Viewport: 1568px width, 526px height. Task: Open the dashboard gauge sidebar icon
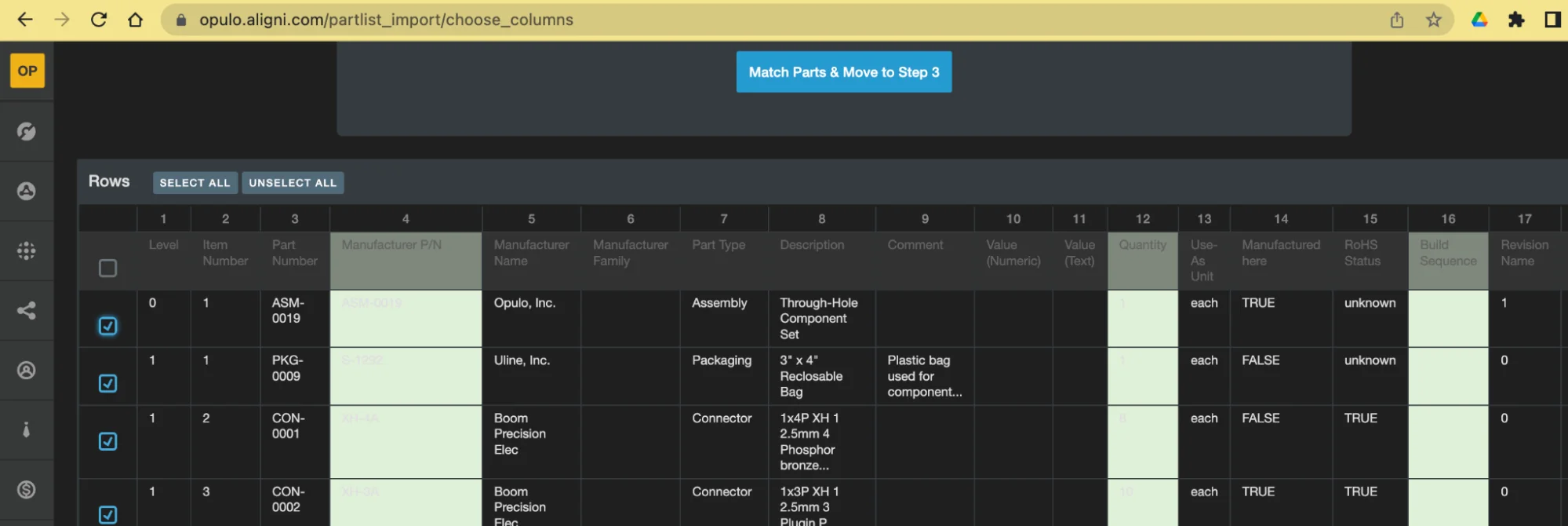point(27,131)
